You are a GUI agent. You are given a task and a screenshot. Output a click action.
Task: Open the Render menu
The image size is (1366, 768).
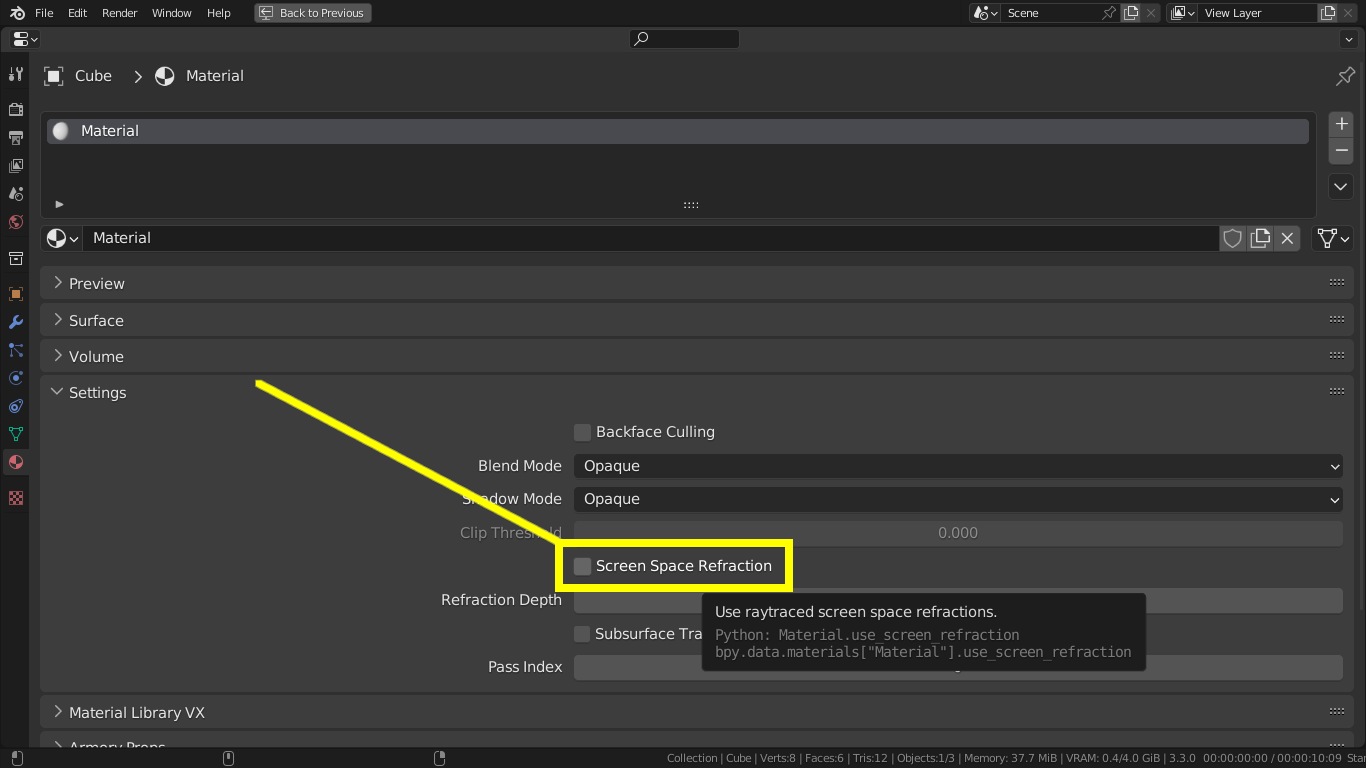pos(119,13)
